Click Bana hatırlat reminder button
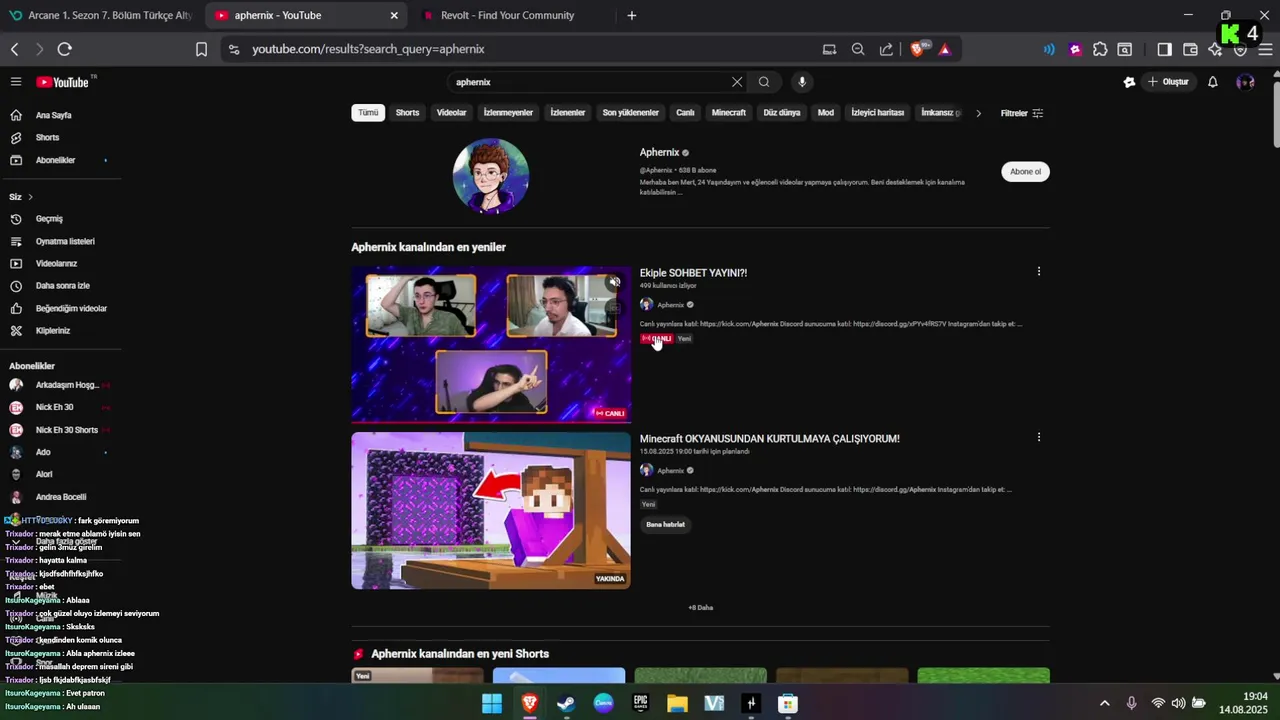 665,524
